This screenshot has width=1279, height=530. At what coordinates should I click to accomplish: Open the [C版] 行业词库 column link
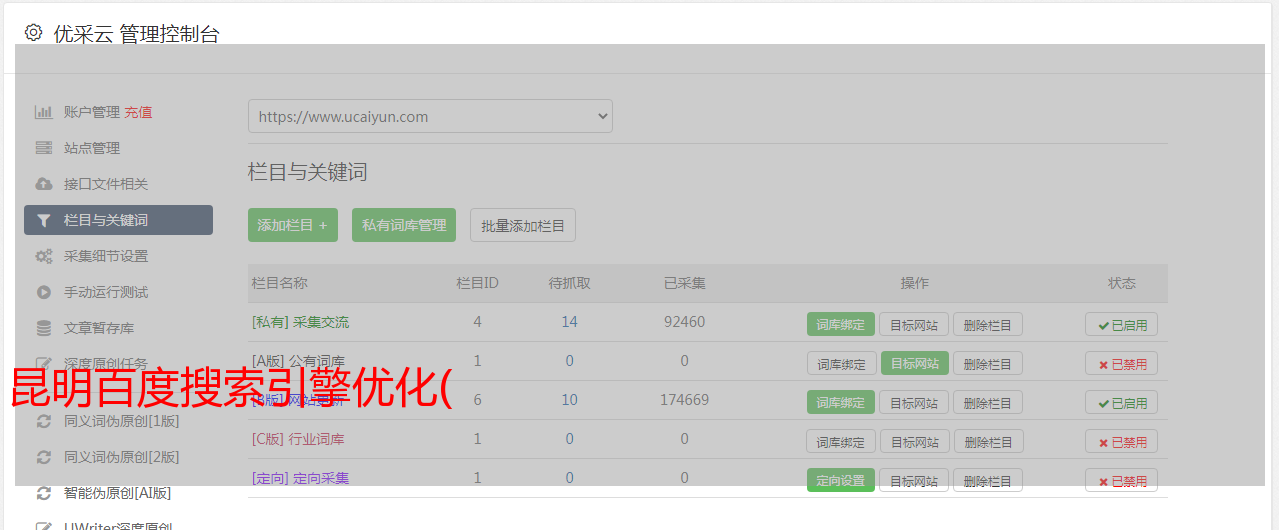click(298, 439)
